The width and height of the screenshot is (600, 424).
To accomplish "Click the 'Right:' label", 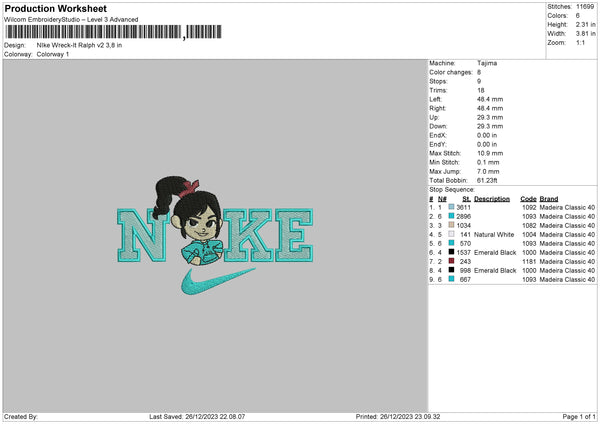I will point(437,108).
